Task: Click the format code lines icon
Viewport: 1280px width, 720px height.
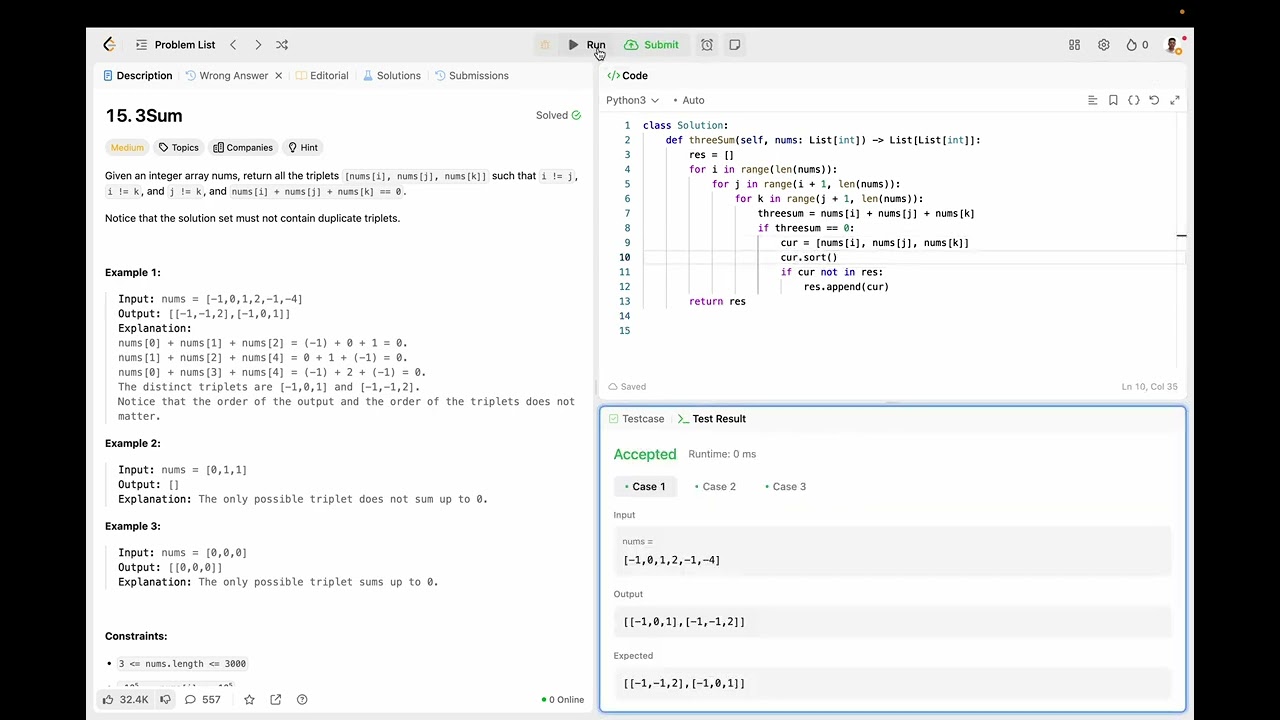Action: pos(1092,100)
